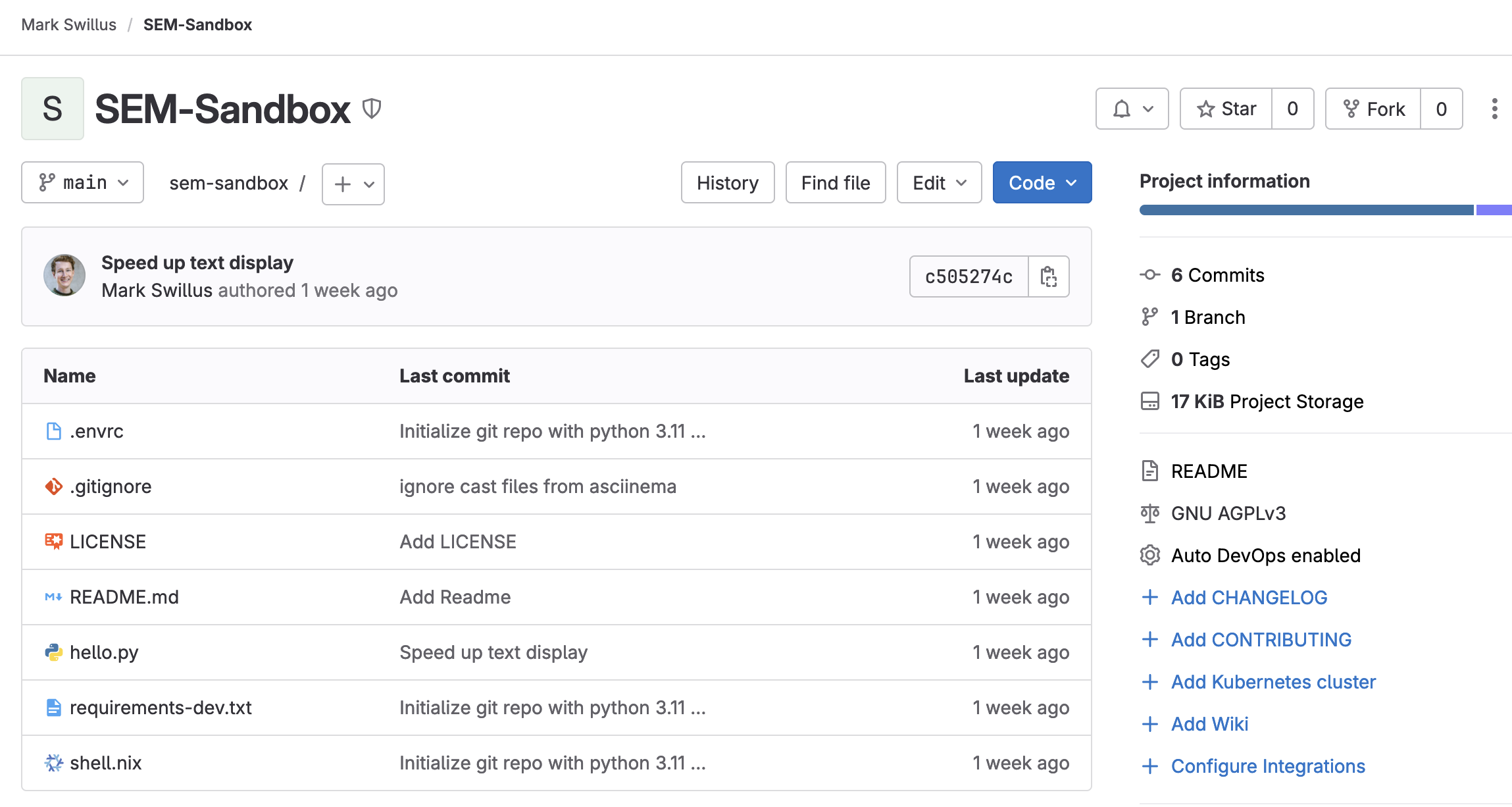Open the 6 Commits link
Viewport: 1512px width, 807px height.
pos(1217,275)
